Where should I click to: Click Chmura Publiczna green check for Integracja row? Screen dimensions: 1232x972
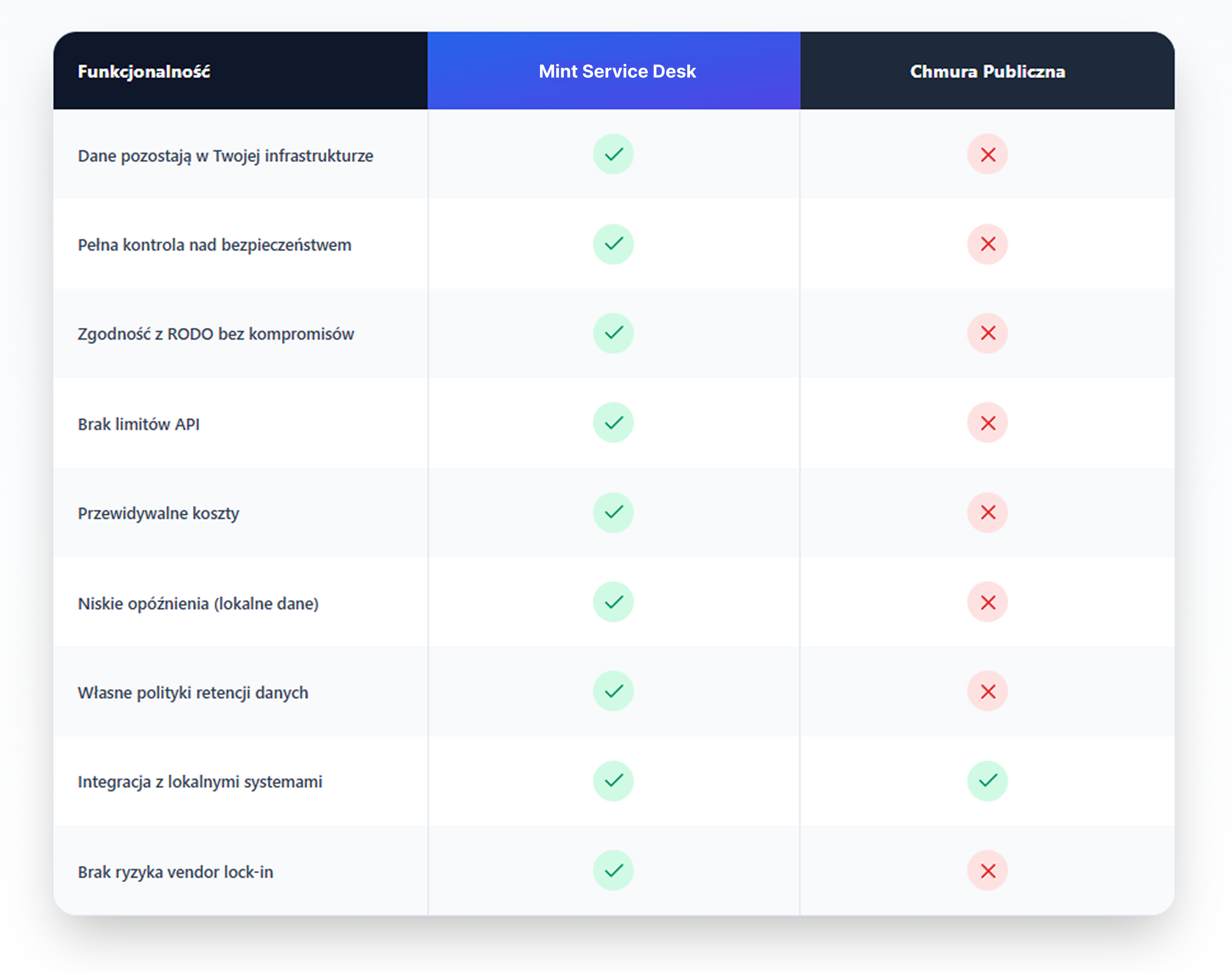pos(987,781)
